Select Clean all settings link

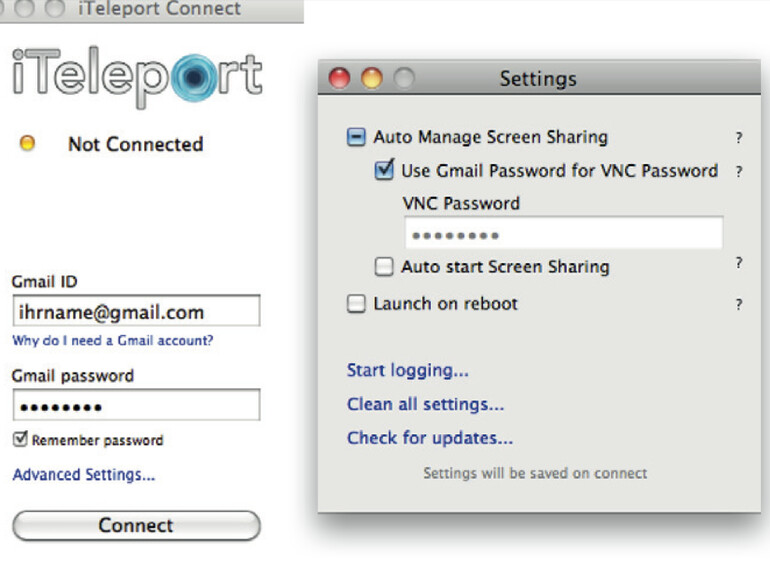tap(425, 405)
